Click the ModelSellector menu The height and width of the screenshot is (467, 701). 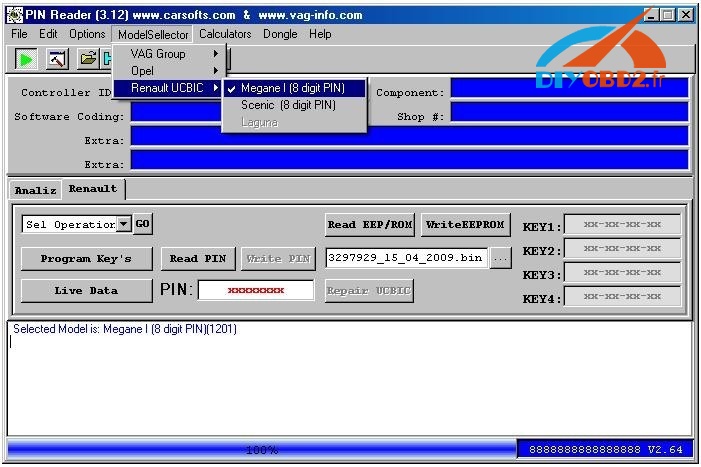tap(153, 34)
